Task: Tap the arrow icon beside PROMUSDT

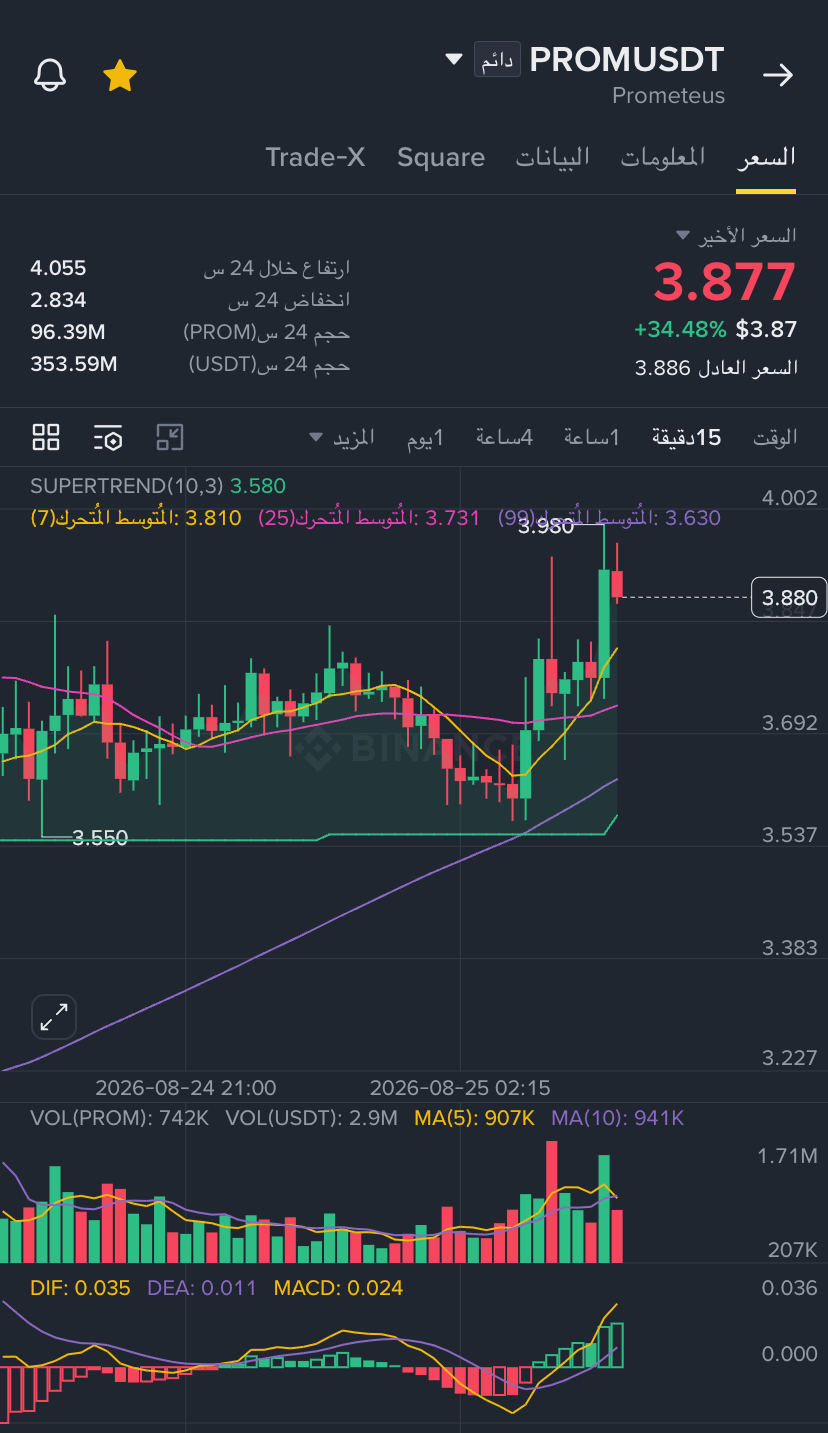Action: (x=778, y=75)
